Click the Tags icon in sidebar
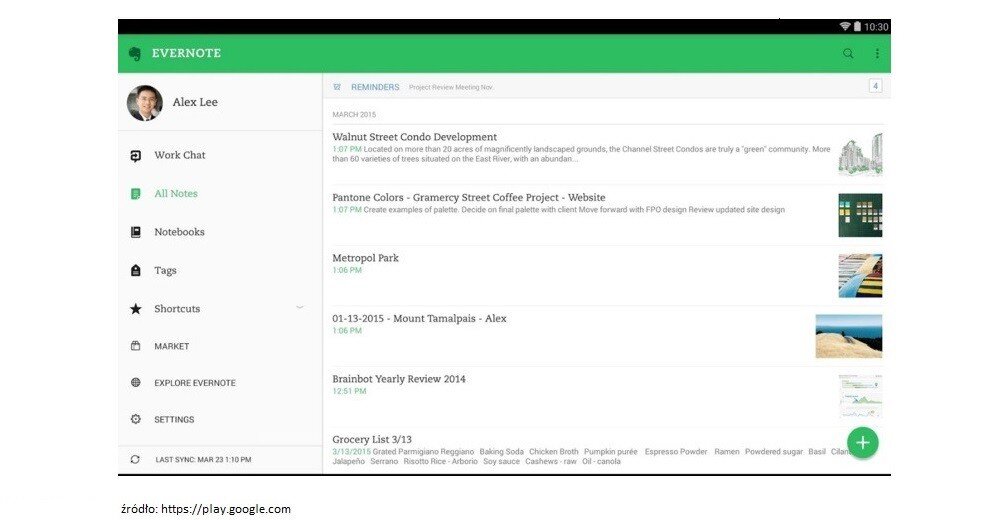 point(136,270)
